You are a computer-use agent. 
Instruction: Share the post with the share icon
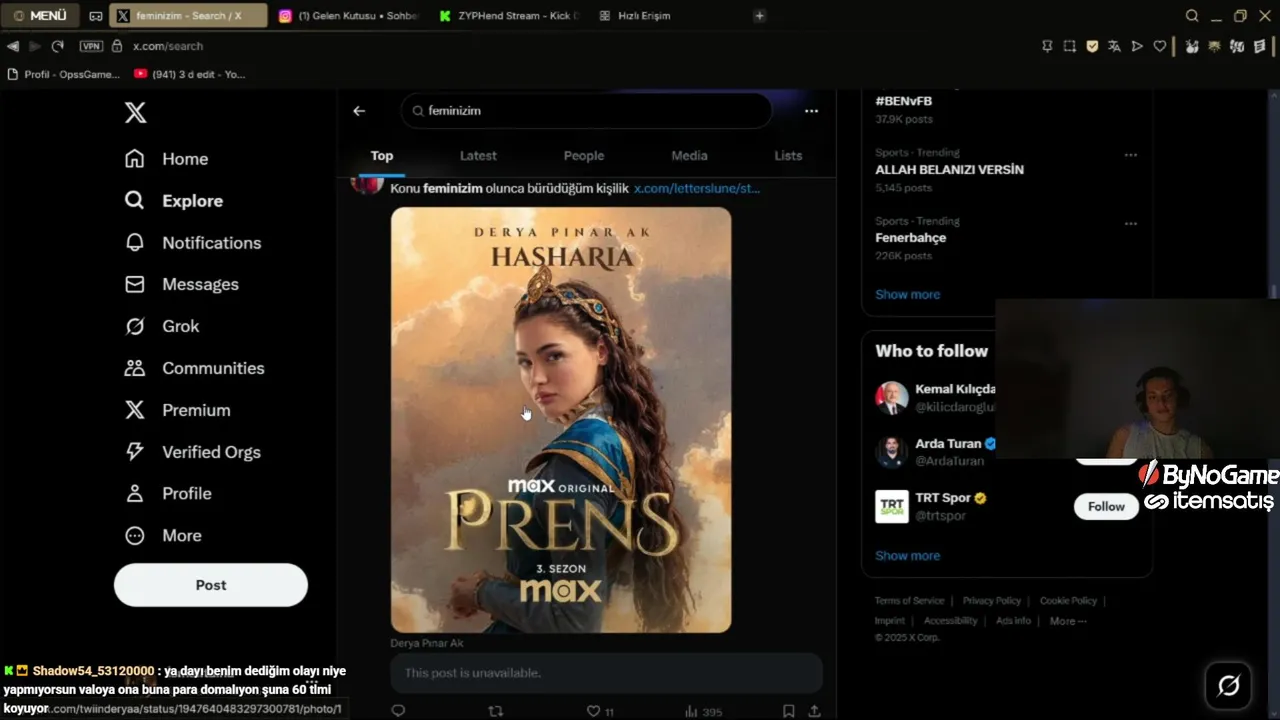click(814, 711)
